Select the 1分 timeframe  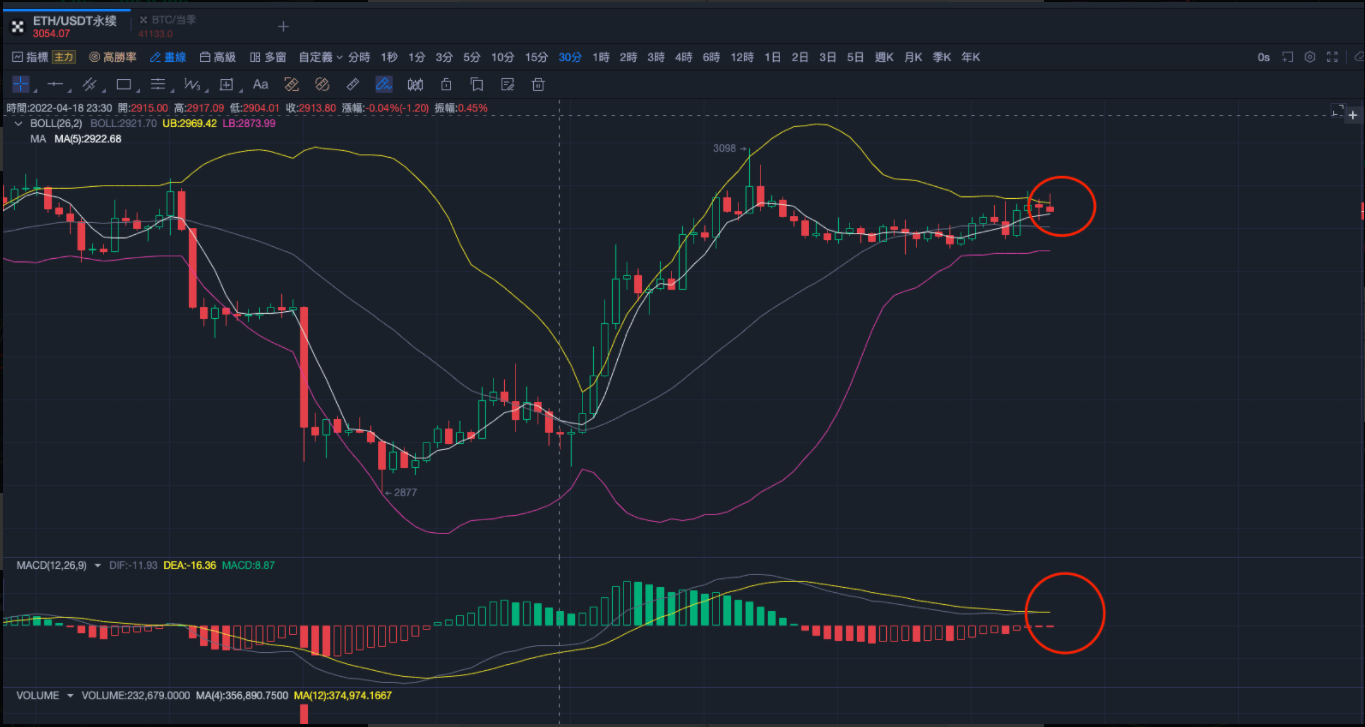[417, 57]
